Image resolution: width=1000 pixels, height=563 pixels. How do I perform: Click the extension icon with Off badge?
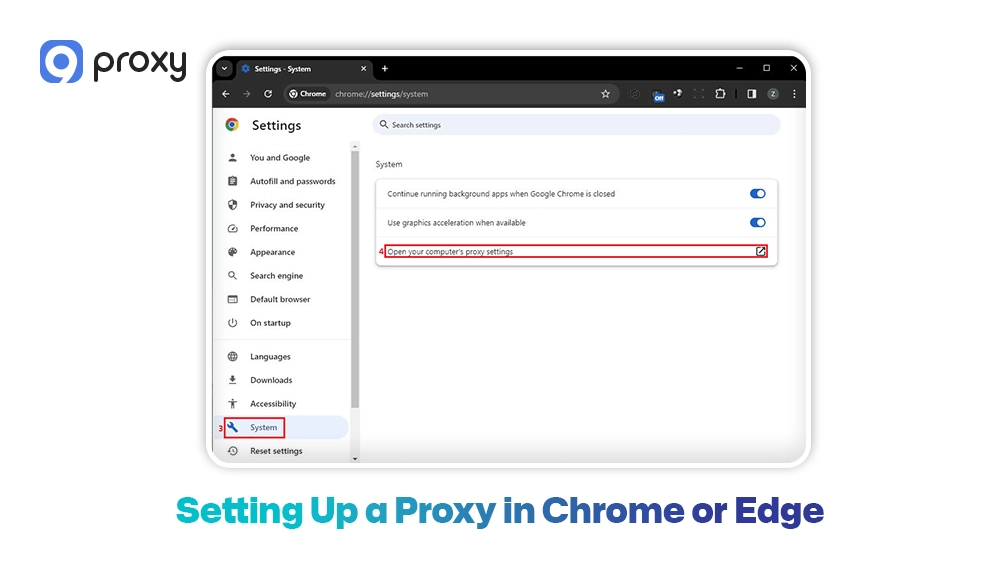point(658,96)
